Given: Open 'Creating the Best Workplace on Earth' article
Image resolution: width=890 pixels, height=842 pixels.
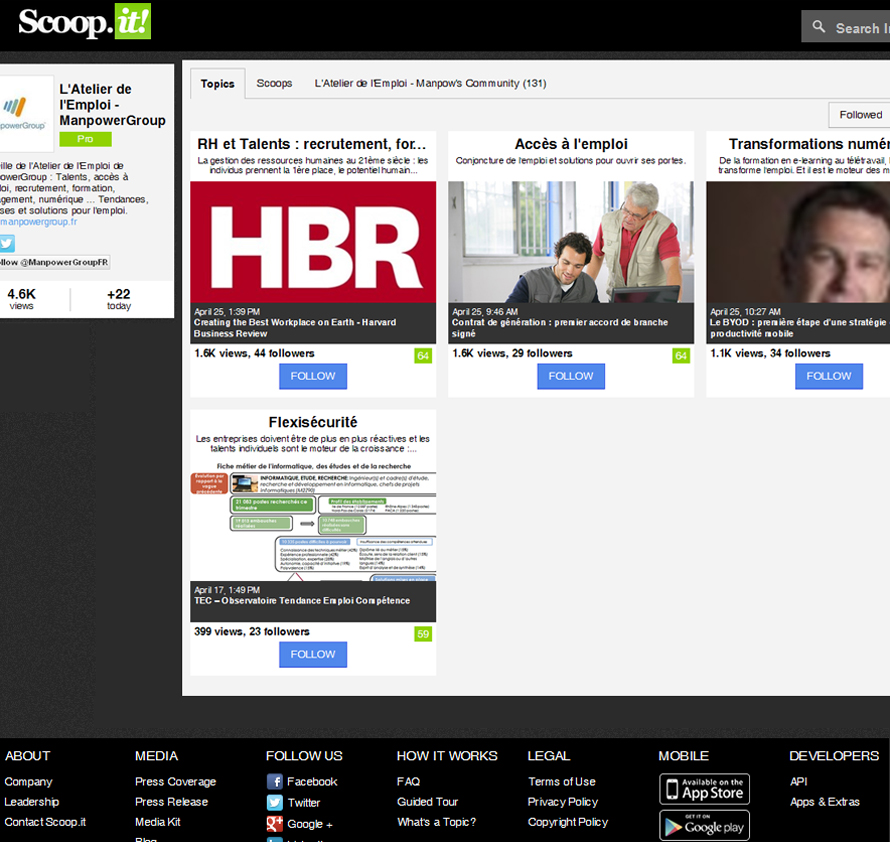Looking at the screenshot, I should point(295,328).
